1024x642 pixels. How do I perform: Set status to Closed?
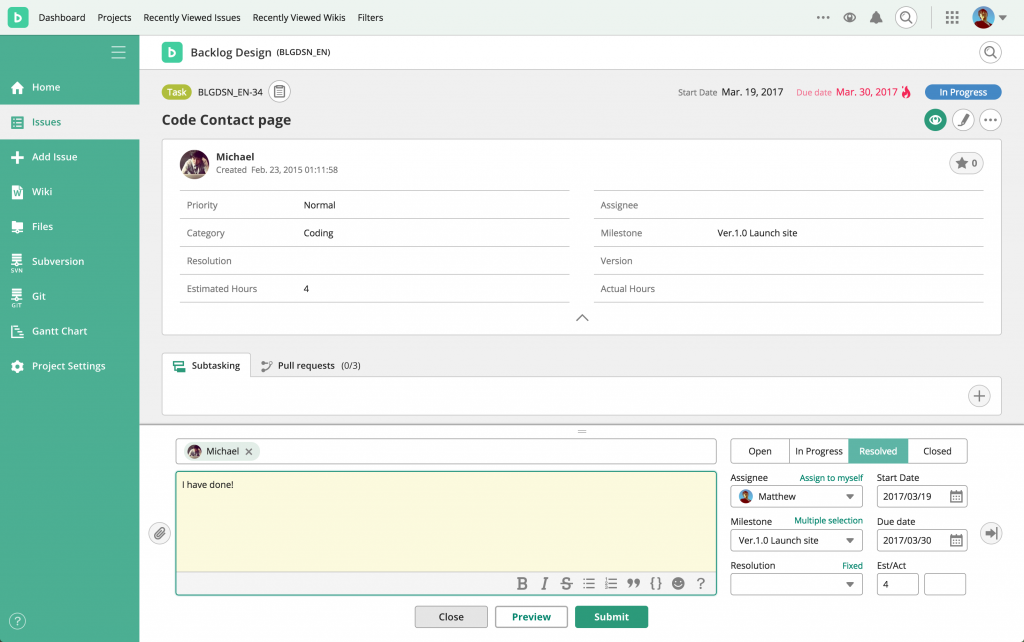937,451
